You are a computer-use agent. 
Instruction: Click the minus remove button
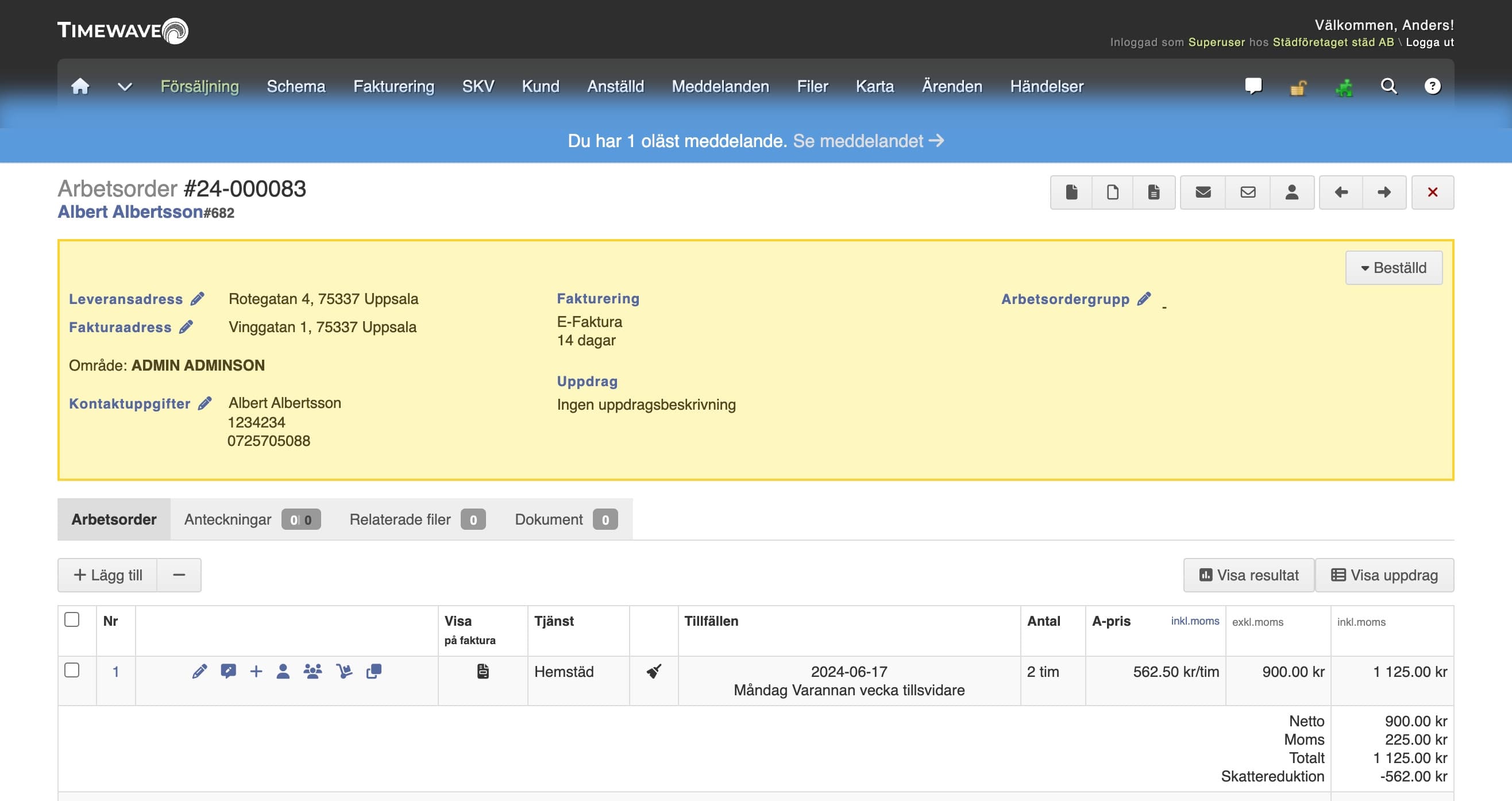coord(179,575)
